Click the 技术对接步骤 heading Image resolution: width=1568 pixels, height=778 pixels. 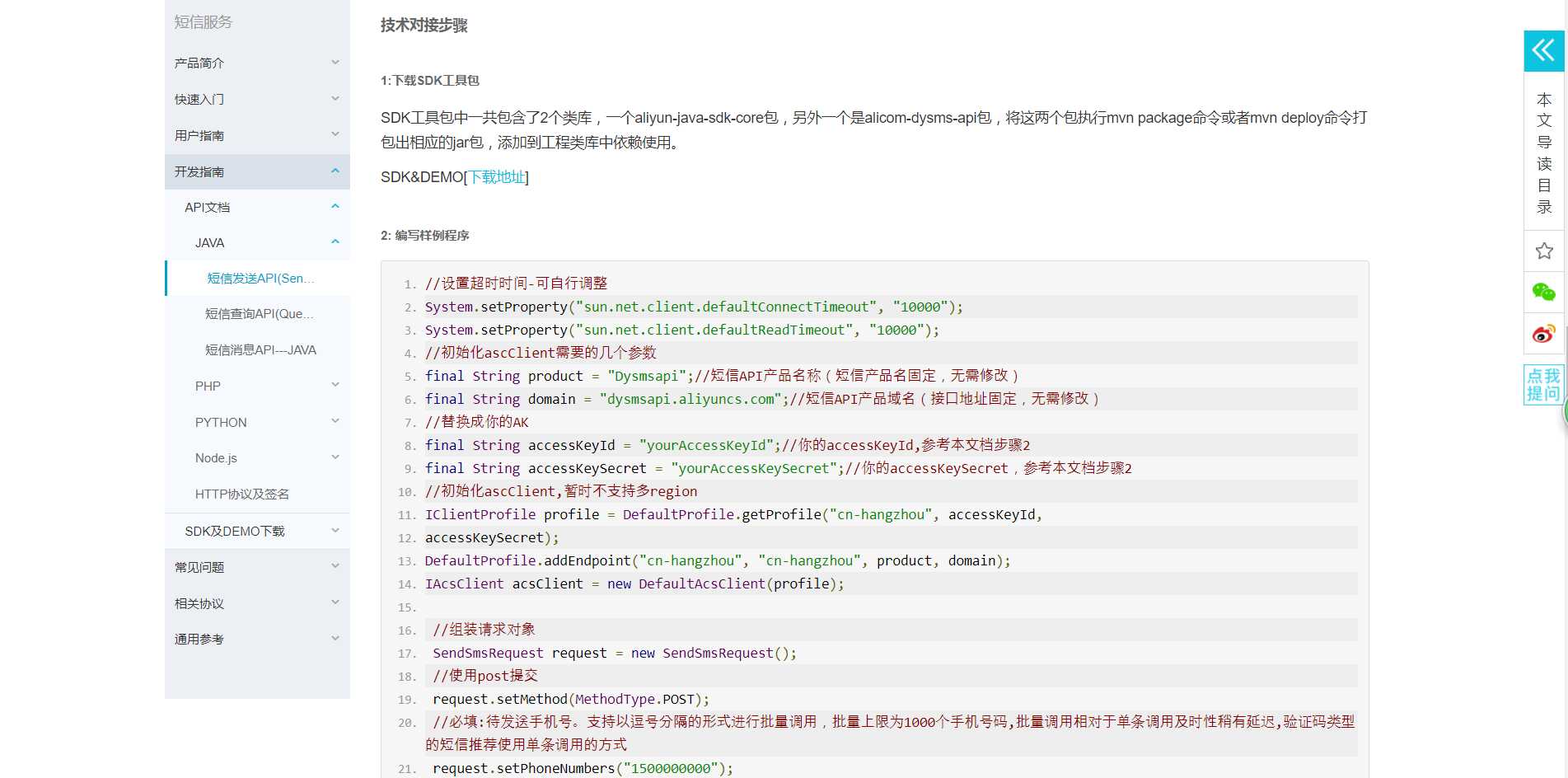click(x=424, y=26)
